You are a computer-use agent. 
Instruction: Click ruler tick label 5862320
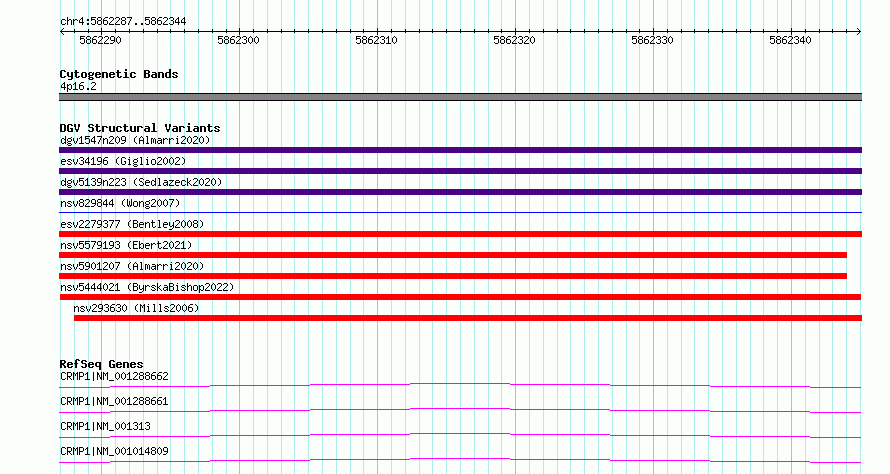(514, 40)
